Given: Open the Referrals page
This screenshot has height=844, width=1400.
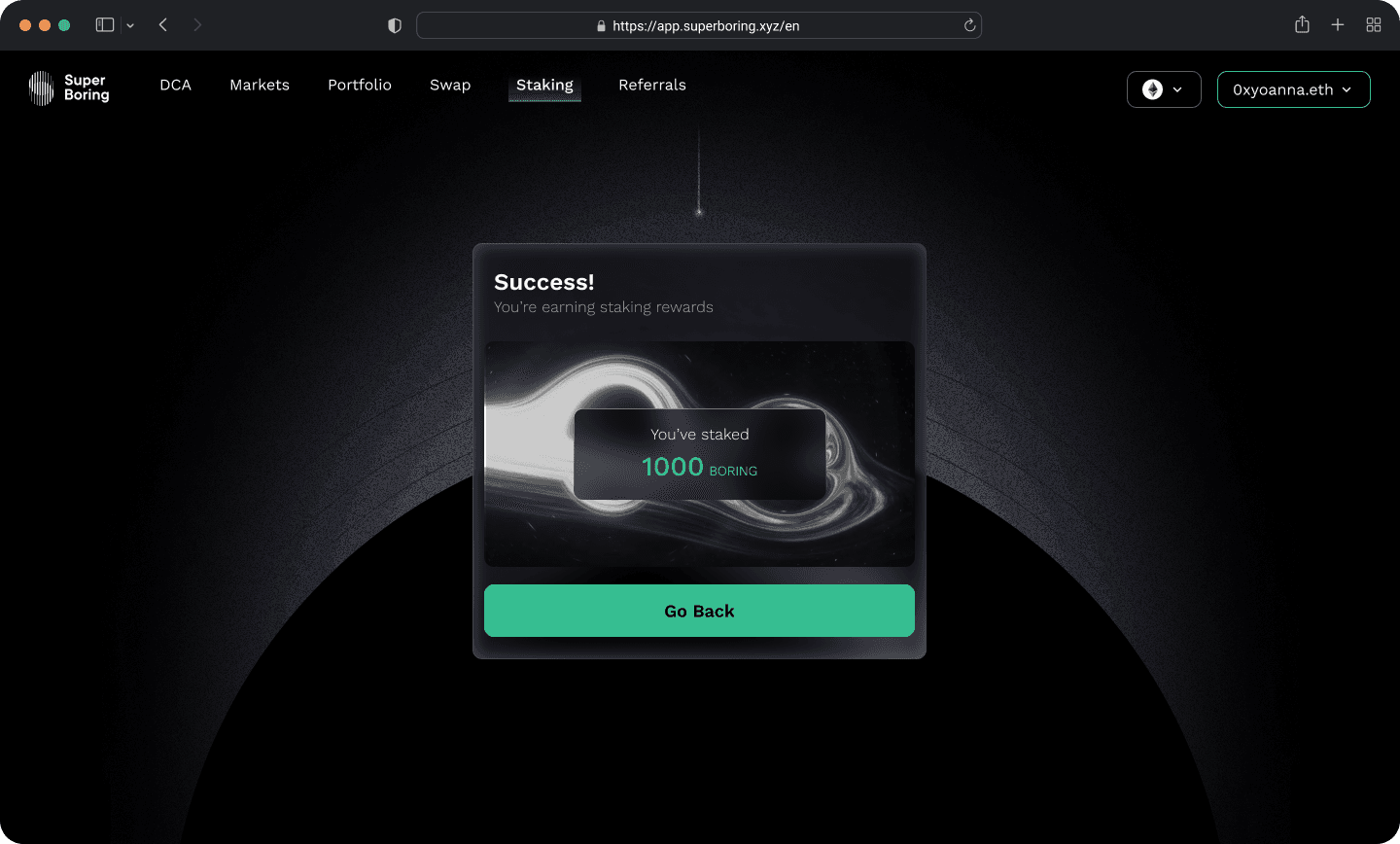Looking at the screenshot, I should [x=652, y=86].
